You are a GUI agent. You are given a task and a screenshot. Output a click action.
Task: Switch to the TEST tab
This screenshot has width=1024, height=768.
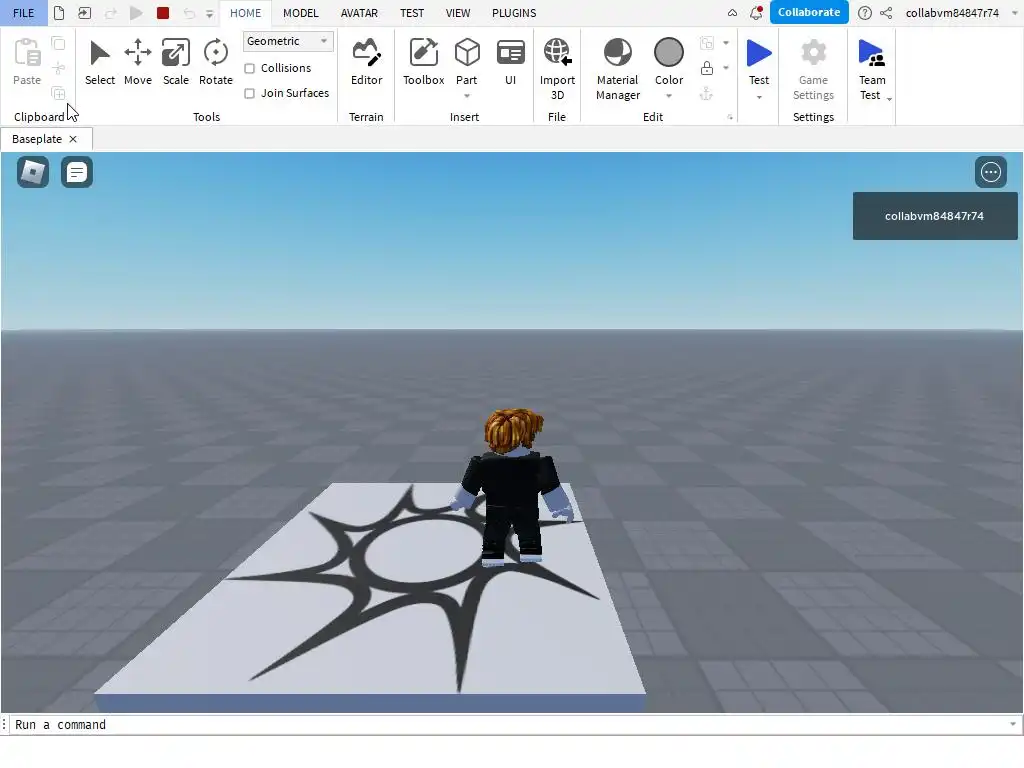tap(412, 13)
